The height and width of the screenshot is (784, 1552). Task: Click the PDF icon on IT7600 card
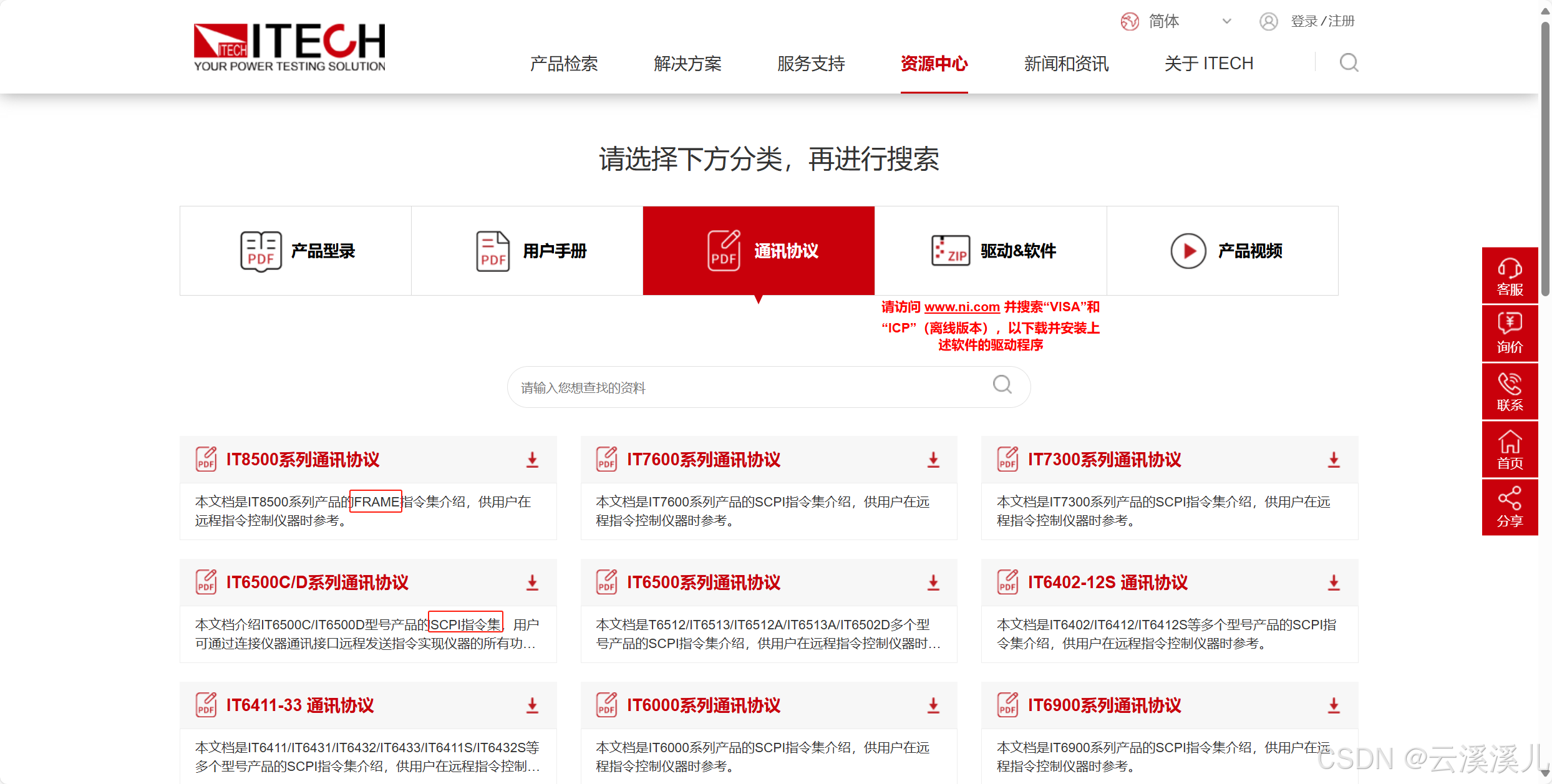tap(606, 458)
